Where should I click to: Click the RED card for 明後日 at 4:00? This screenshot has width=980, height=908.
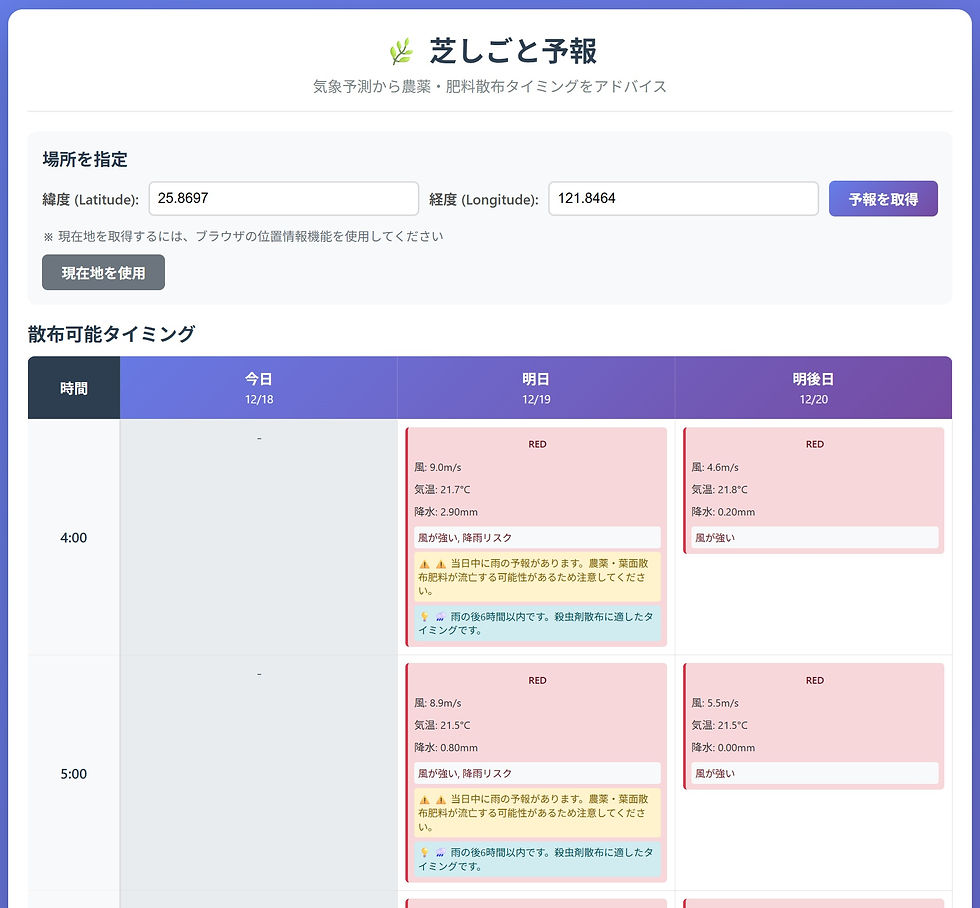[x=813, y=488]
